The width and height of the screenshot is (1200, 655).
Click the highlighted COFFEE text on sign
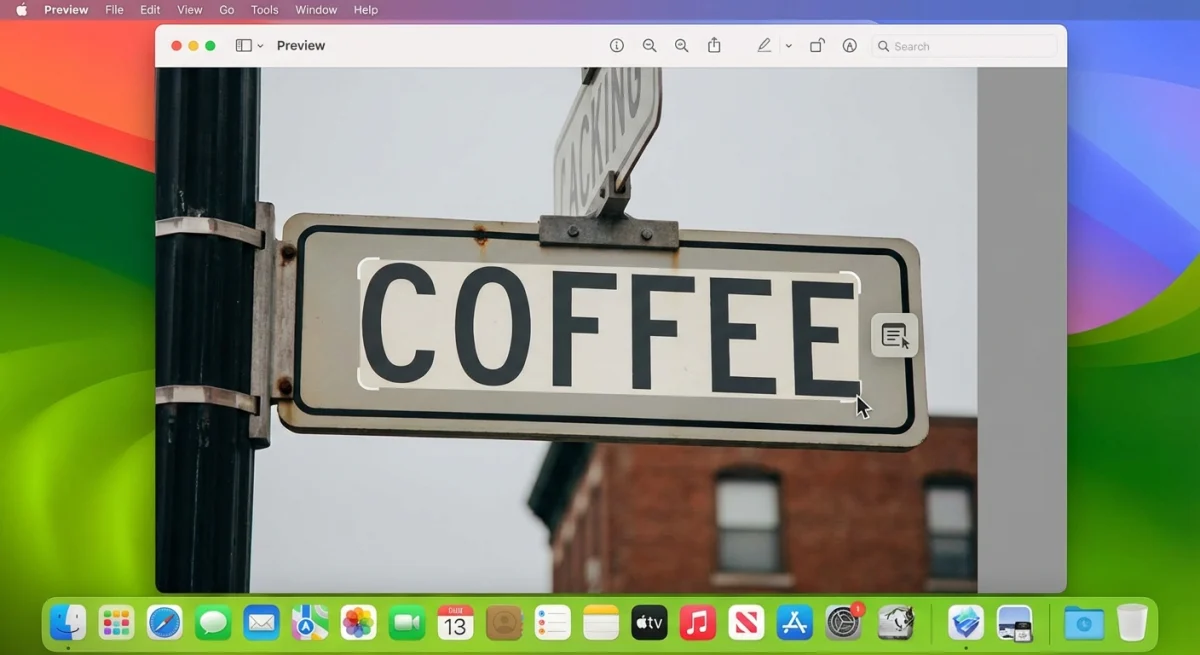609,330
